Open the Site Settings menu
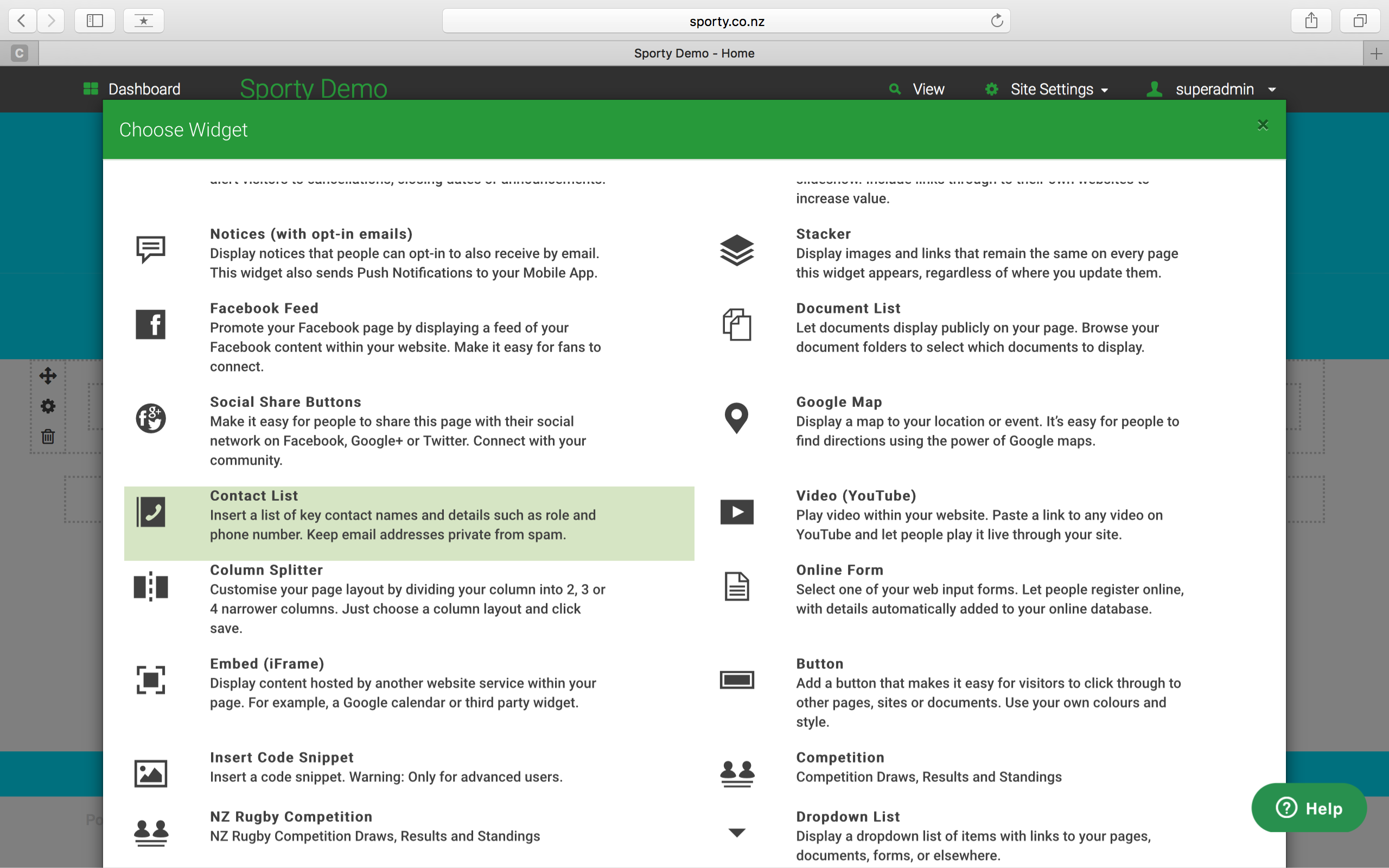Screen dimensions: 1389x868 pyautogui.click(x=1047, y=89)
